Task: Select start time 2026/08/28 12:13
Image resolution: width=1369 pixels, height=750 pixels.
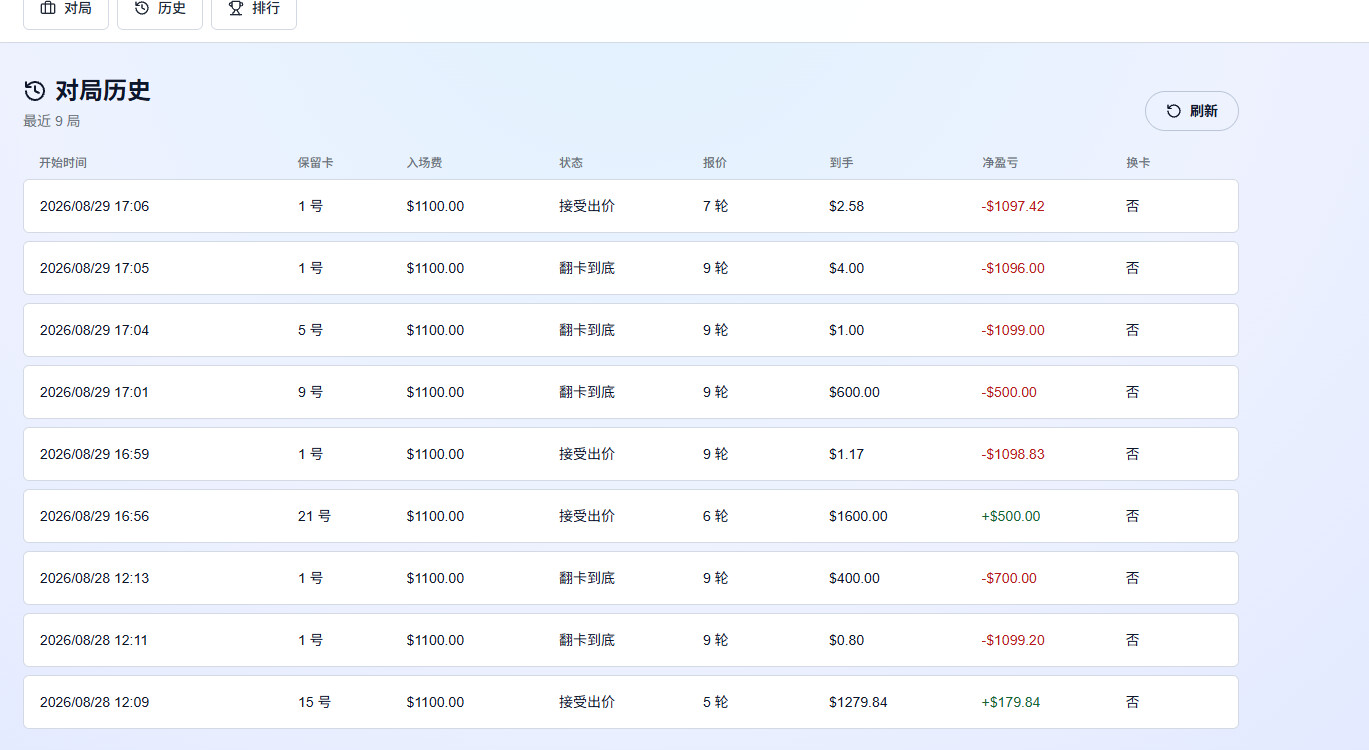Action: pos(94,578)
